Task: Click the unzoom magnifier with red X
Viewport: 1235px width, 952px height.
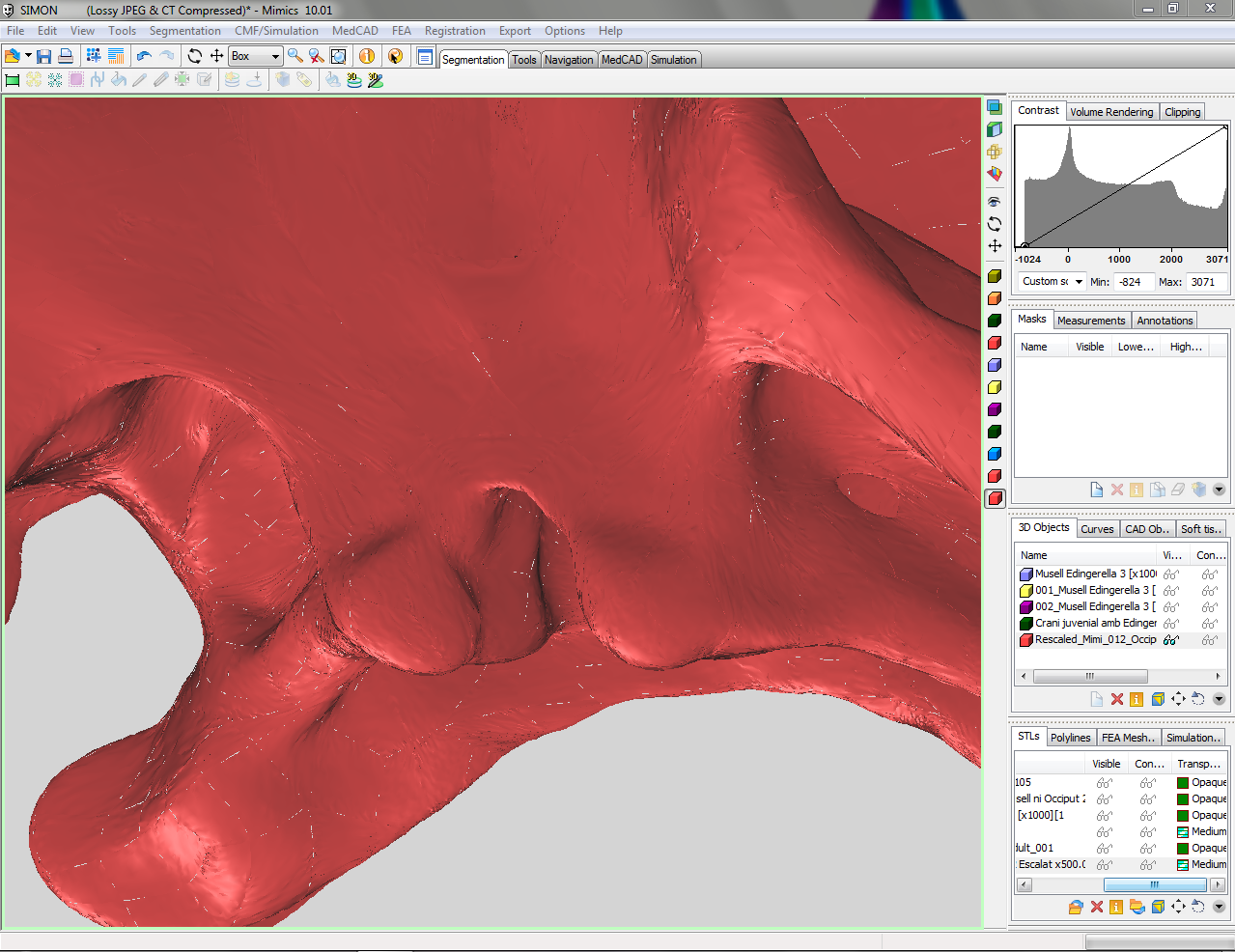Action: click(x=317, y=57)
